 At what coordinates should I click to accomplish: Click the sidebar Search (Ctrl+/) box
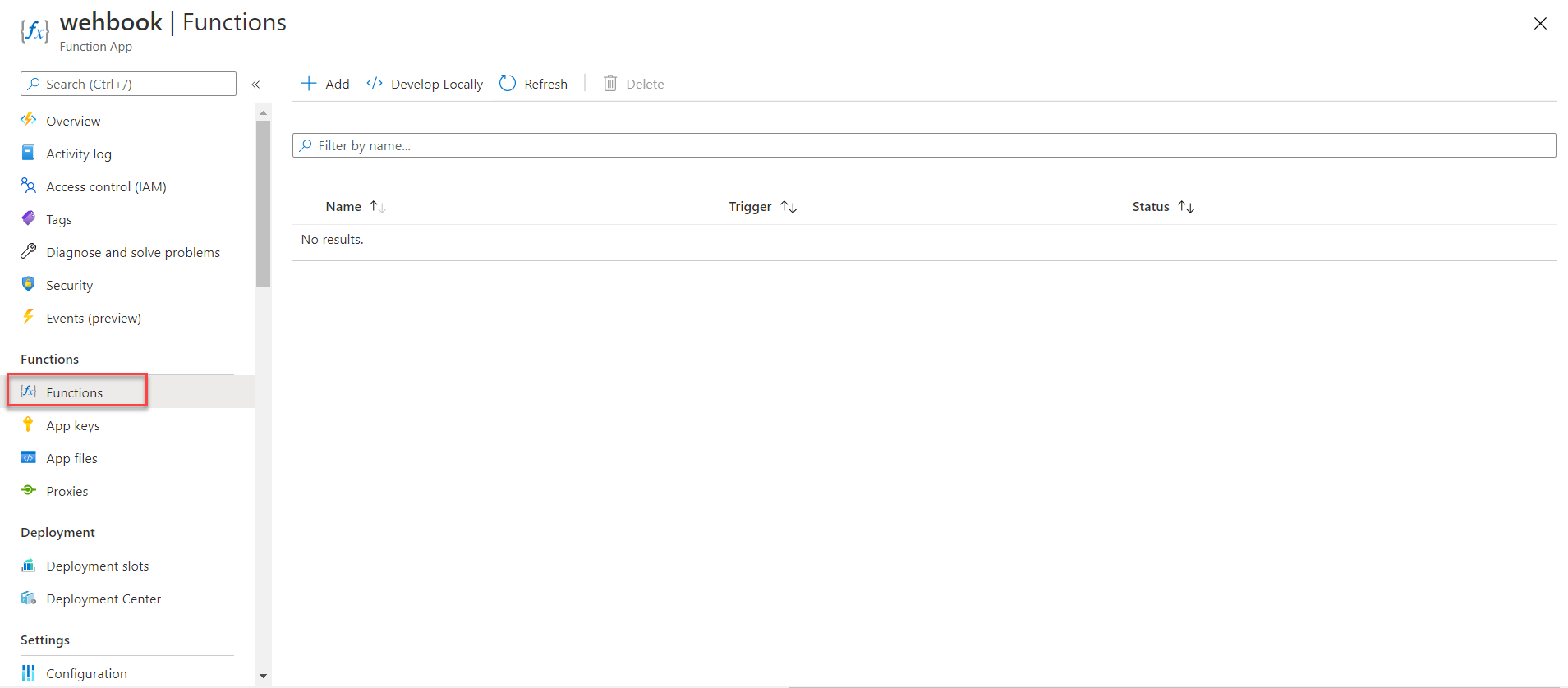tap(128, 84)
